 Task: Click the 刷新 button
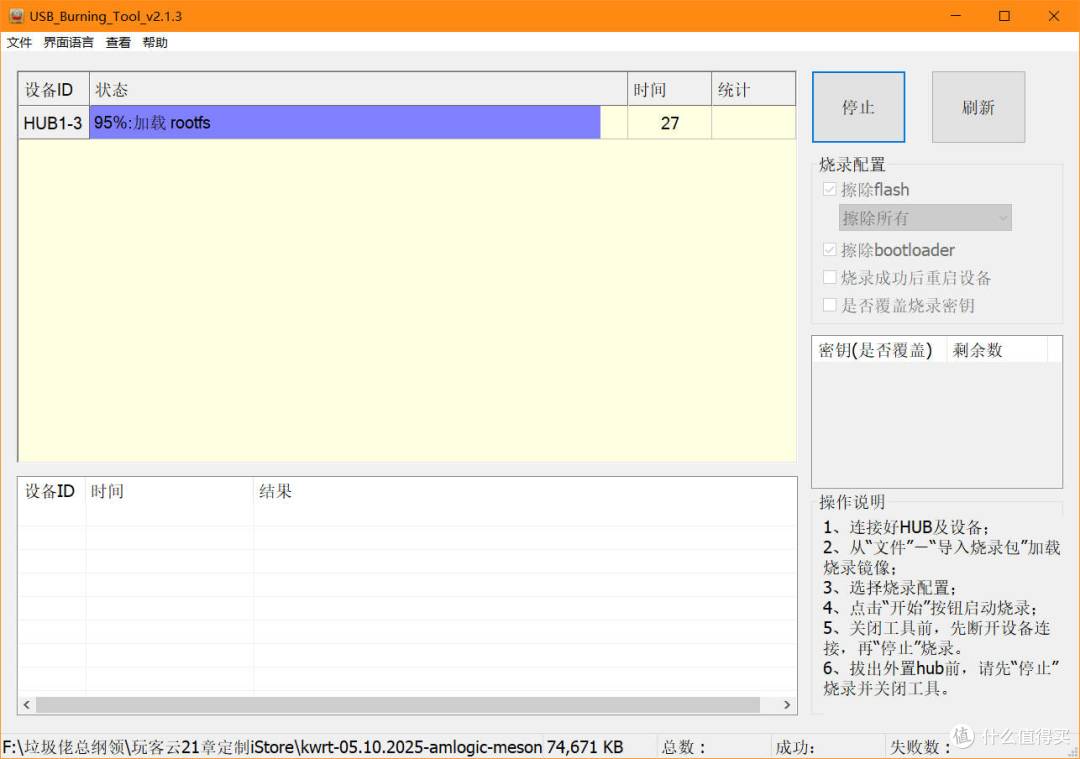click(978, 107)
